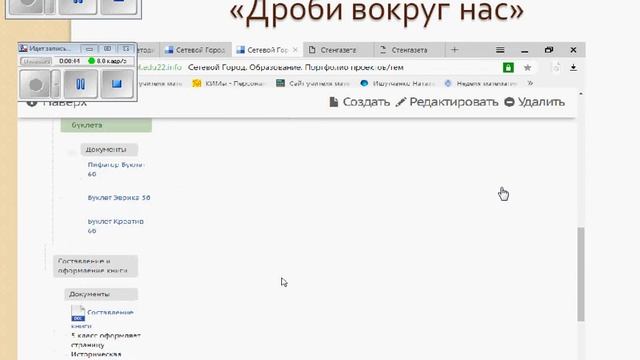Bookmark the page with the star icon
This screenshot has width=640, height=360.
click(x=527, y=68)
